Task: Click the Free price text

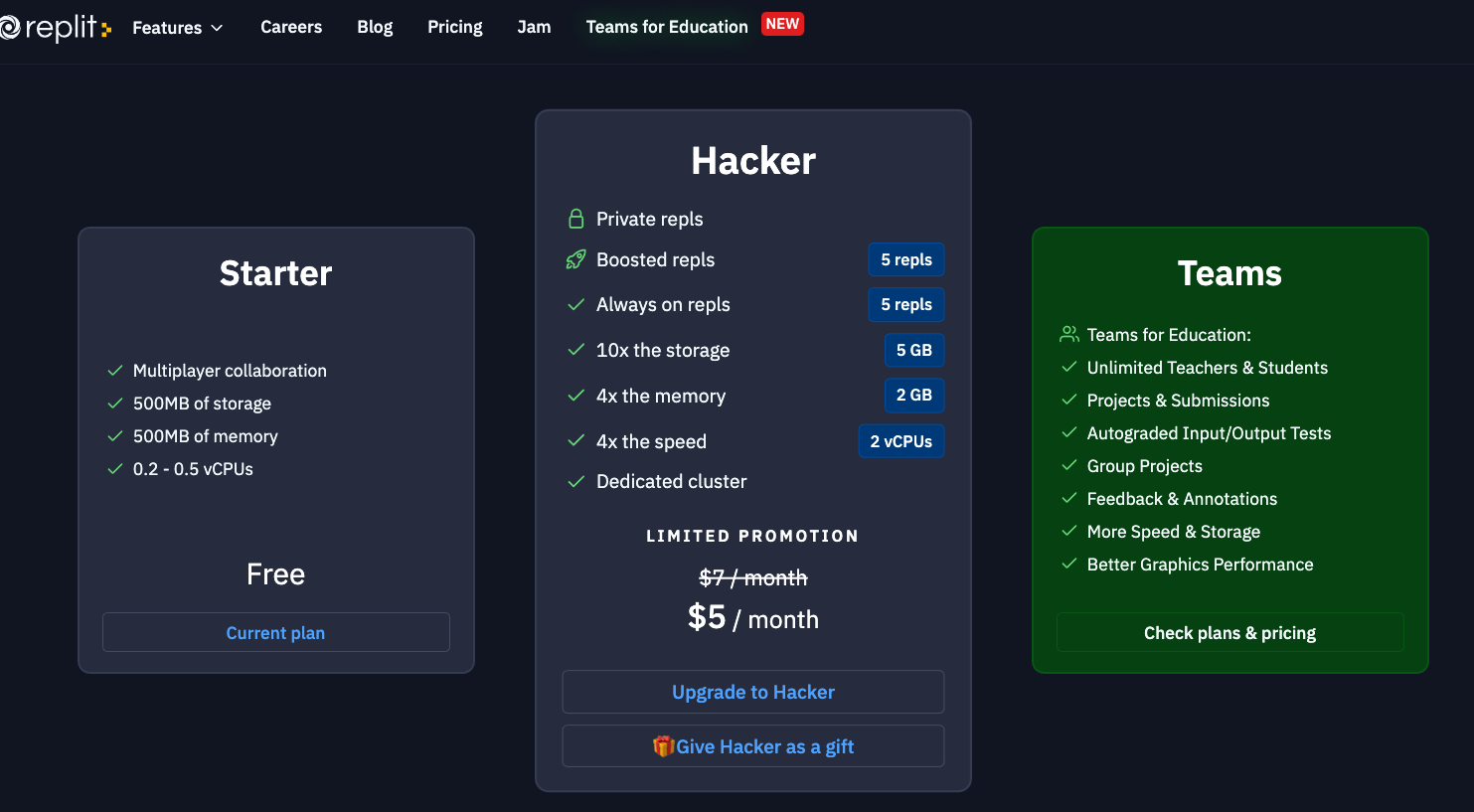Action: tap(276, 574)
